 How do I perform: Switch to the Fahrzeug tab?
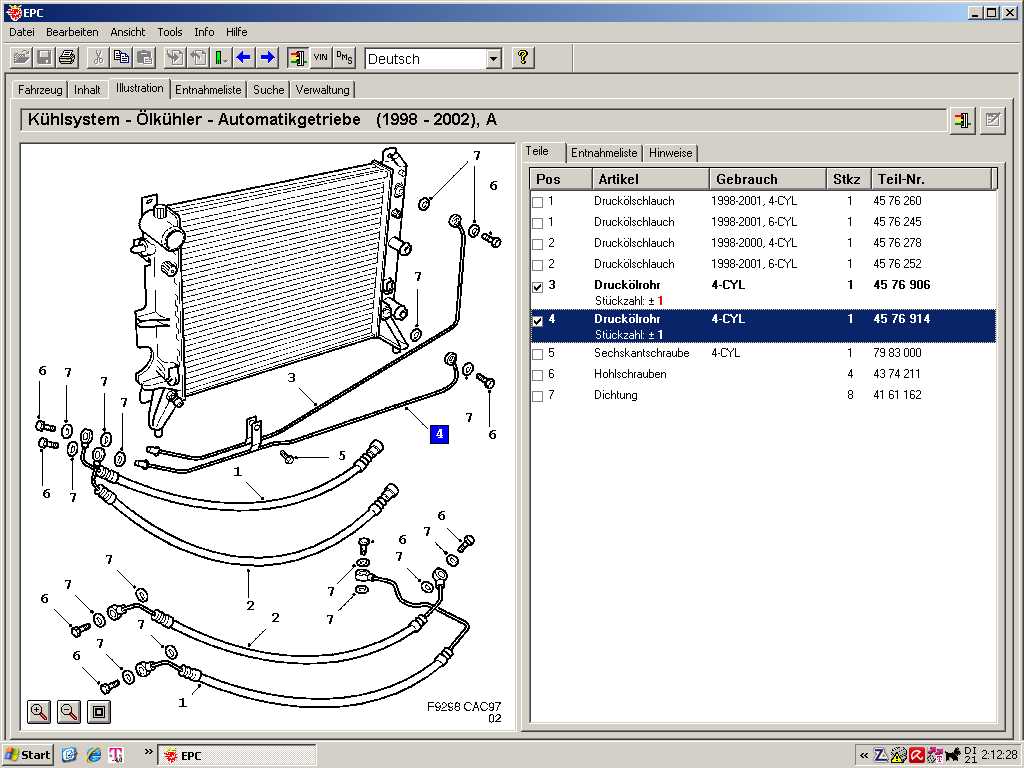pos(40,90)
